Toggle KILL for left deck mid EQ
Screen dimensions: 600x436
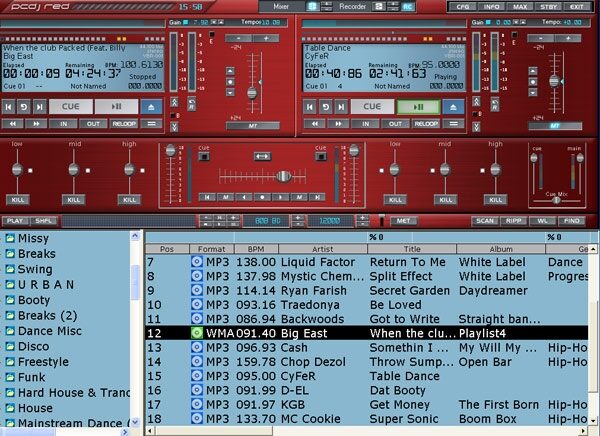[x=73, y=199]
